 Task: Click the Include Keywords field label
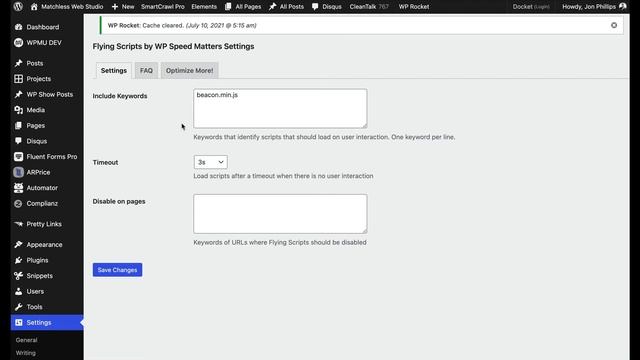(x=120, y=96)
